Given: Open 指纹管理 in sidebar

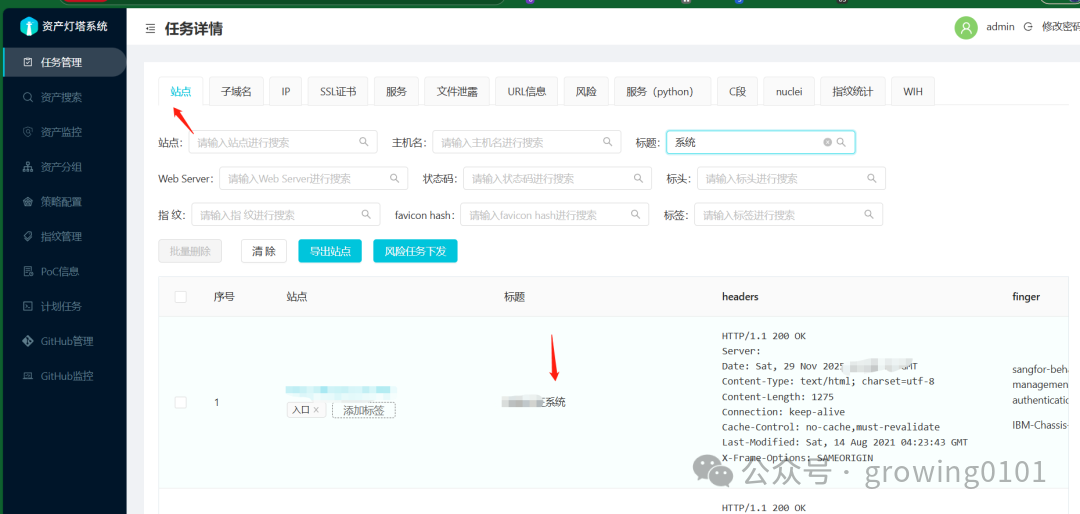Looking at the screenshot, I should point(61,236).
